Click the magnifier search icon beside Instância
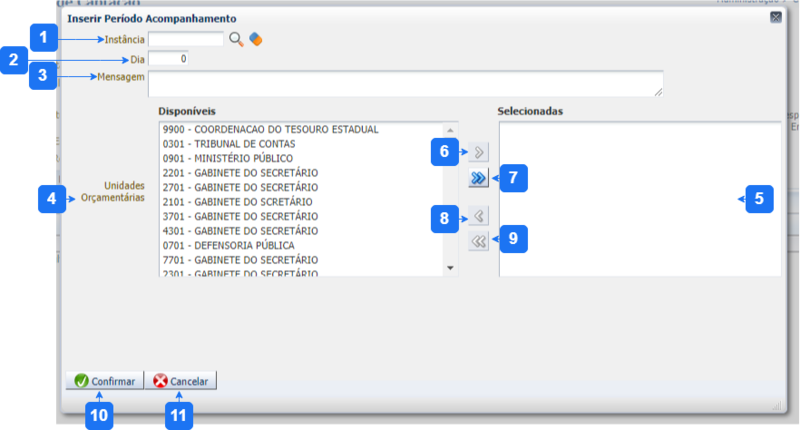This screenshot has width=800, height=430. 236,39
